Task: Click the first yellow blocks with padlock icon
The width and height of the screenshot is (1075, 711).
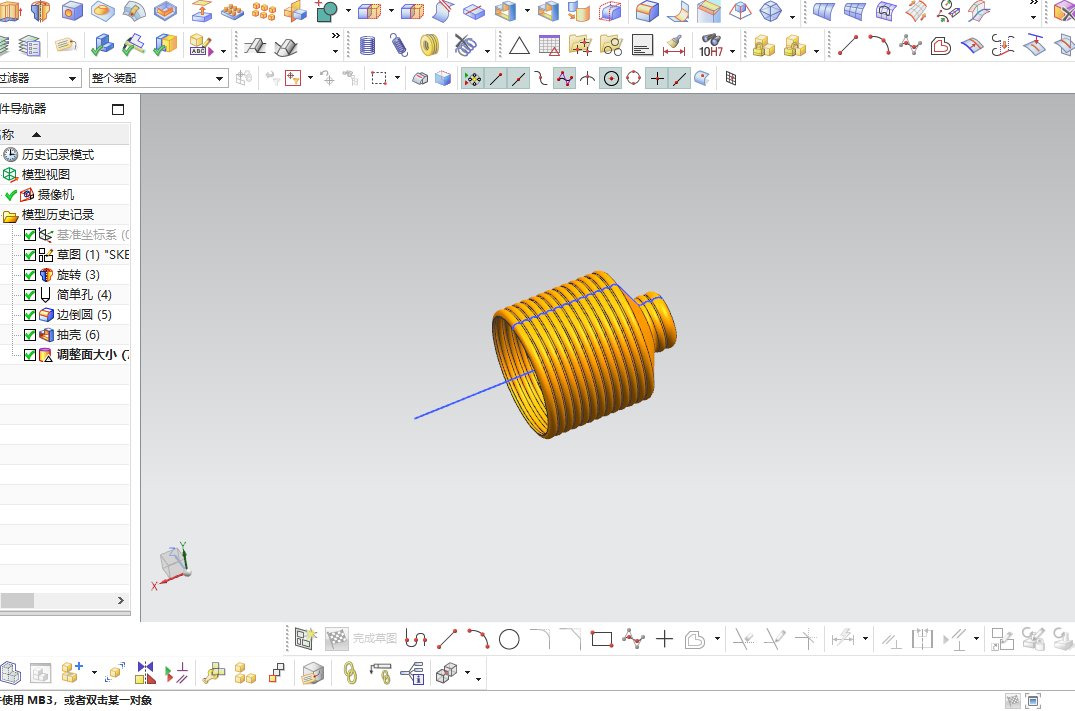Action: 764,46
